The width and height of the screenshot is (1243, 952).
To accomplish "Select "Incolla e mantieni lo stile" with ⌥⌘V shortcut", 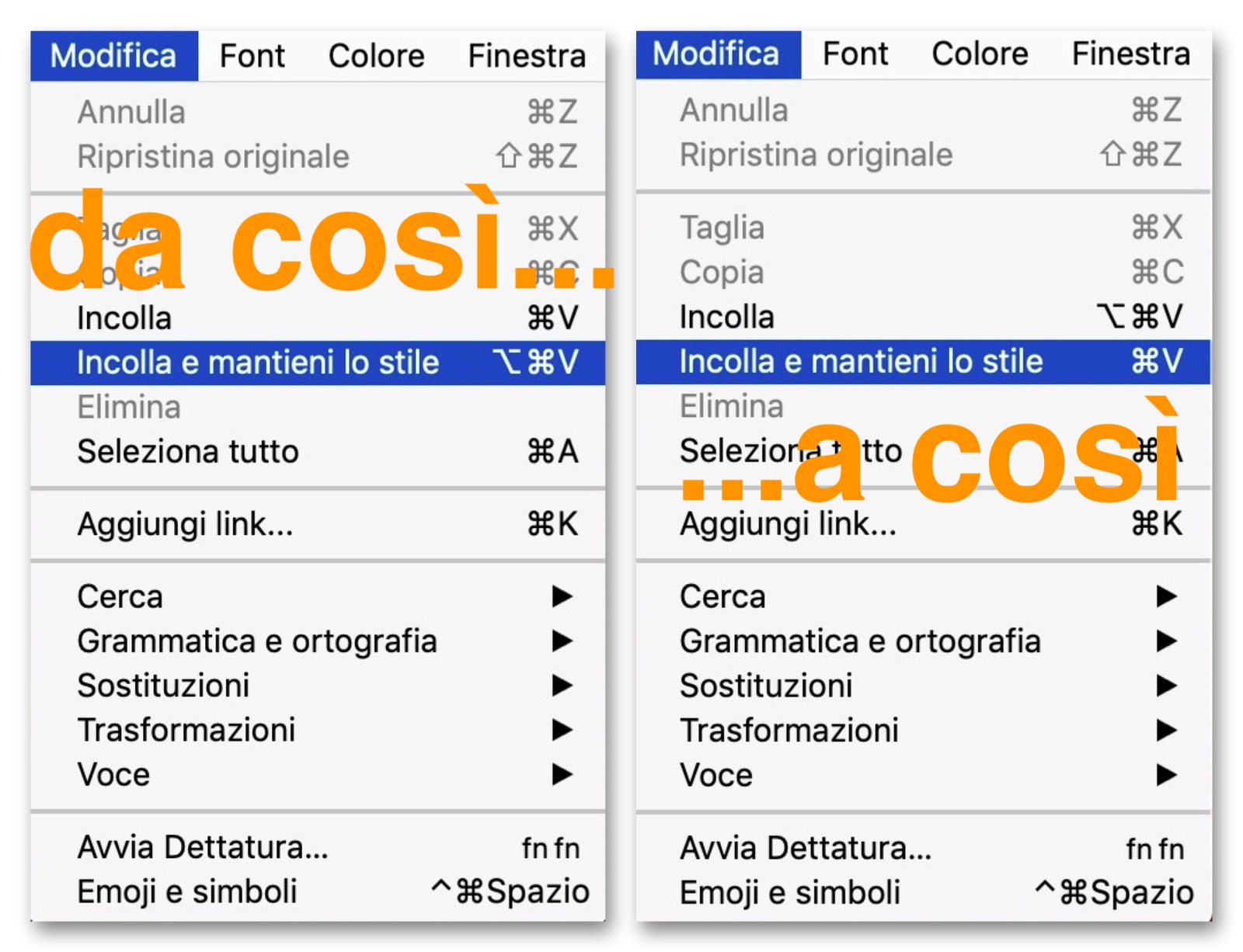I will tap(258, 363).
